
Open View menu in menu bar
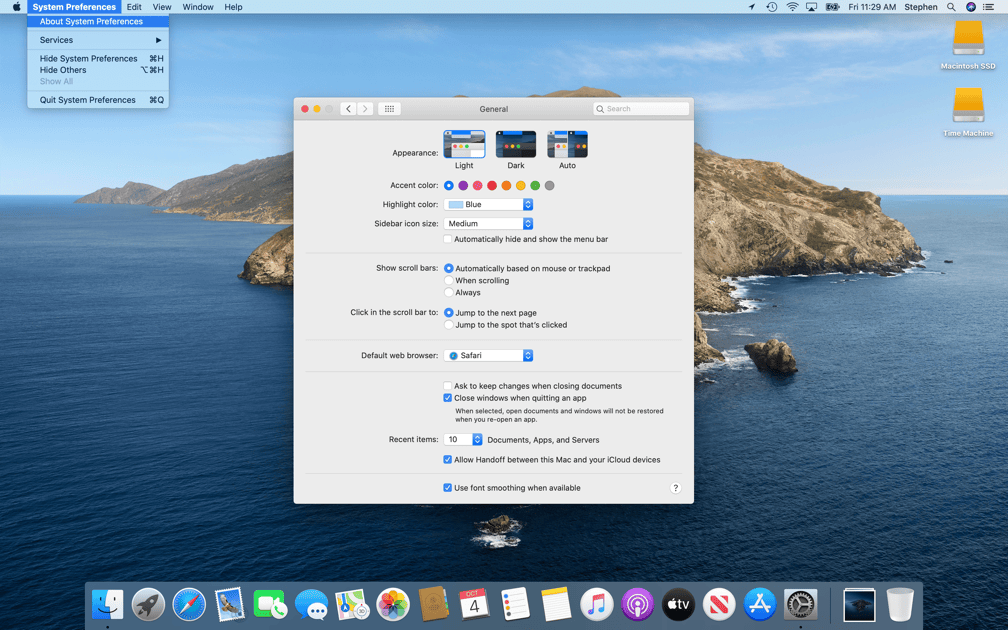162,7
